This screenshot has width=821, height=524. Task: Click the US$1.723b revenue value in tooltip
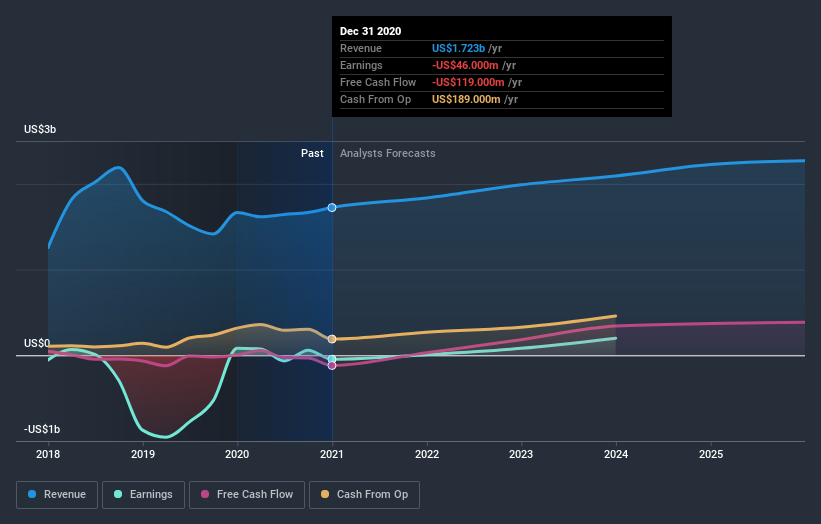click(x=458, y=48)
